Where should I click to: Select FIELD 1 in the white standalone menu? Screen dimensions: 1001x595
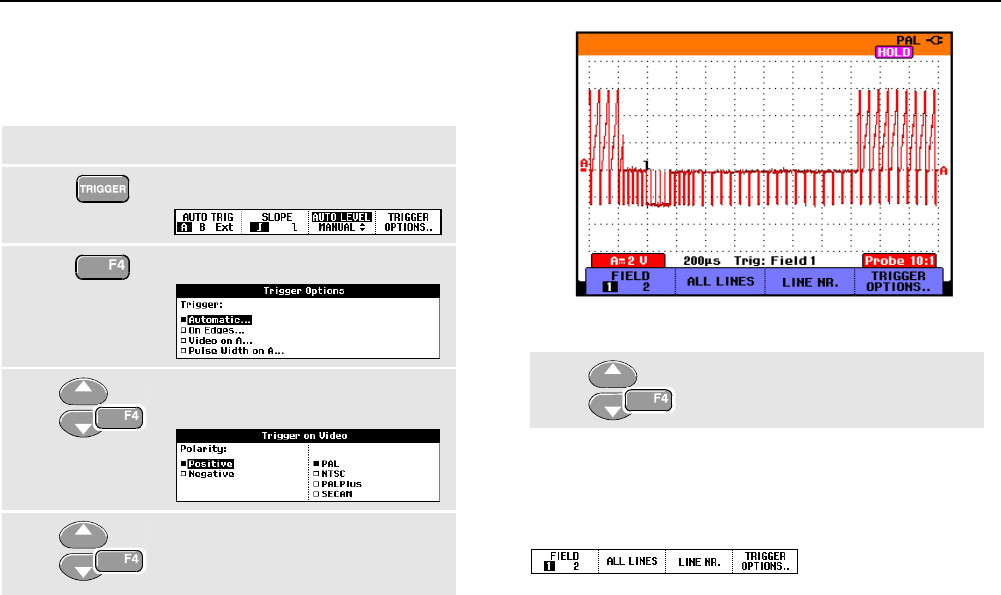[550, 566]
